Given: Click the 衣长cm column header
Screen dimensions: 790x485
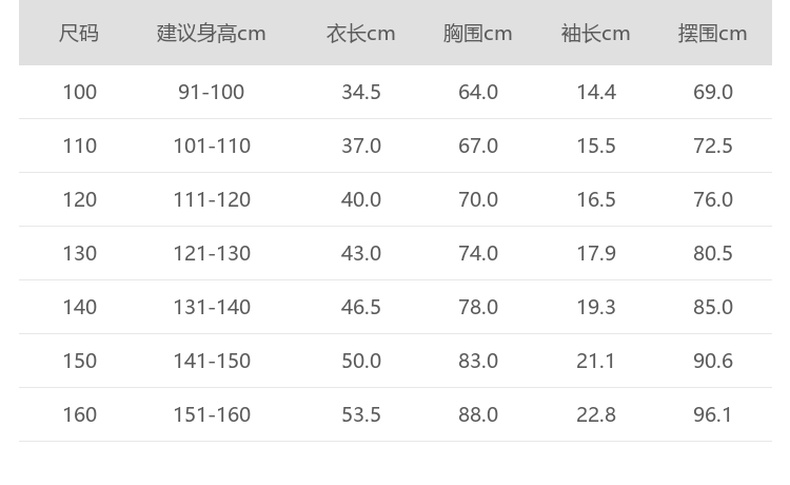Looking at the screenshot, I should (361, 33).
